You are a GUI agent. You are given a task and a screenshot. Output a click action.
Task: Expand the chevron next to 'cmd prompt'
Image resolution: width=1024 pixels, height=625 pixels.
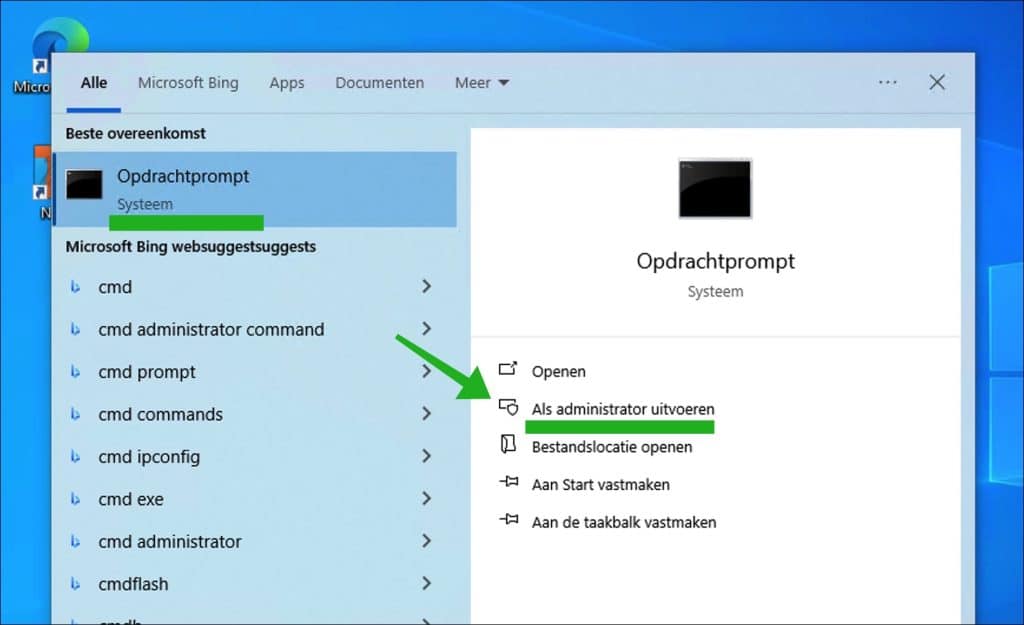pos(426,371)
